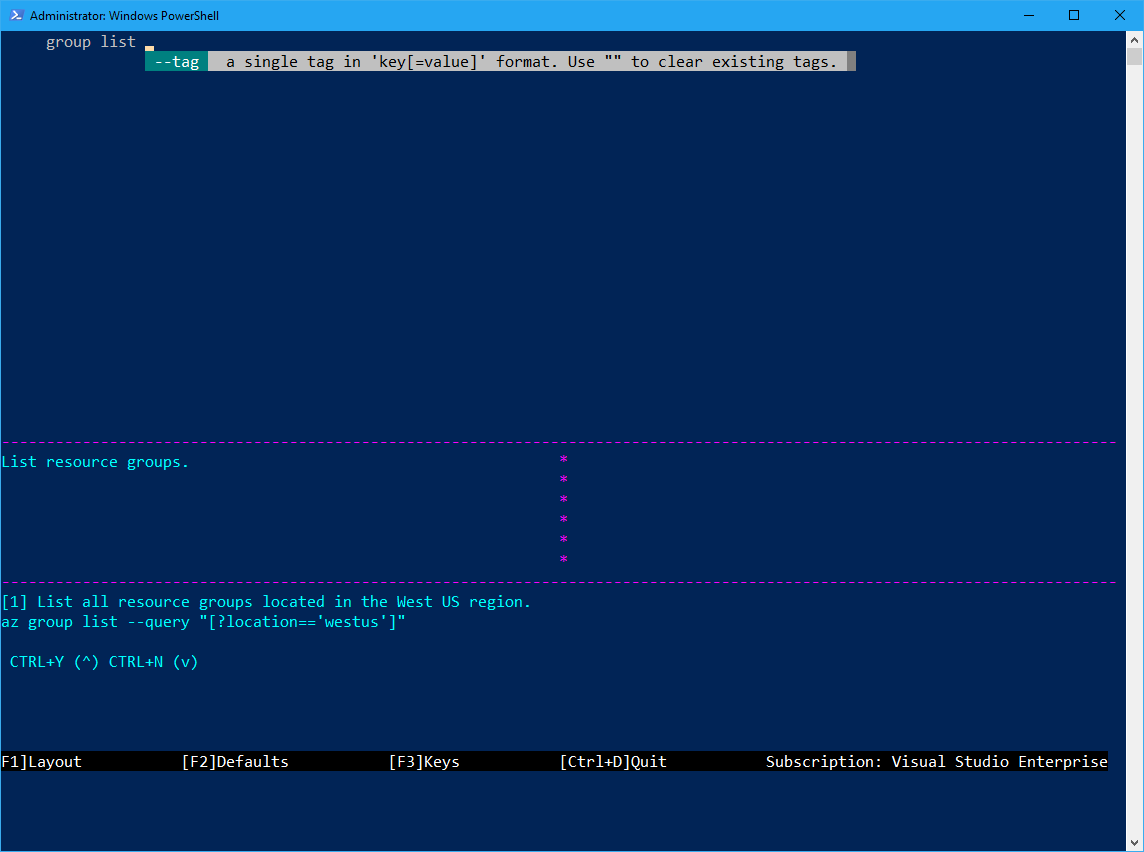The image size is (1144, 852).
Task: Click the scroll down arrow of the scrollbar
Action: point(1135,843)
